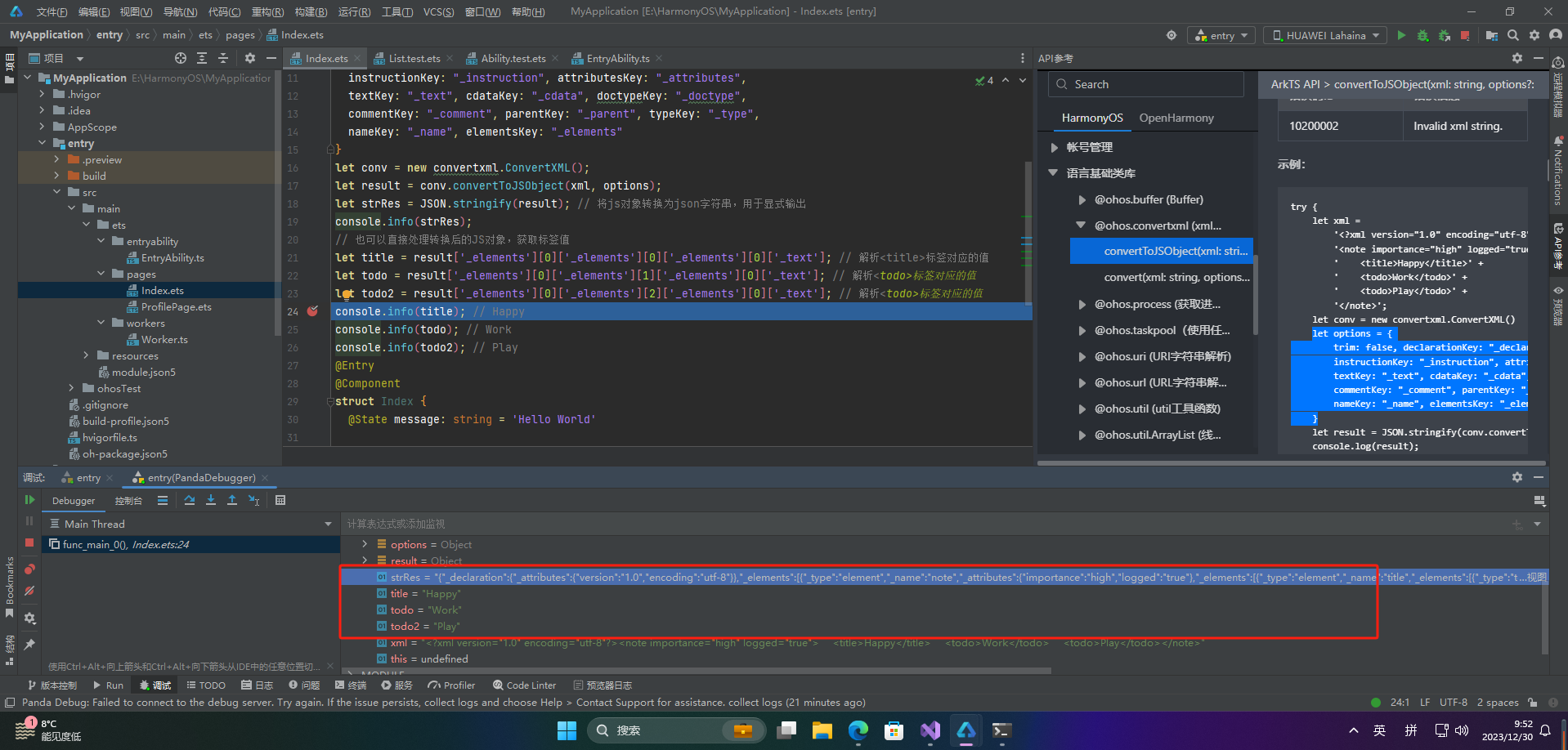Open Project view mode dropdown
This screenshot has width=1568, height=750.
80,58
